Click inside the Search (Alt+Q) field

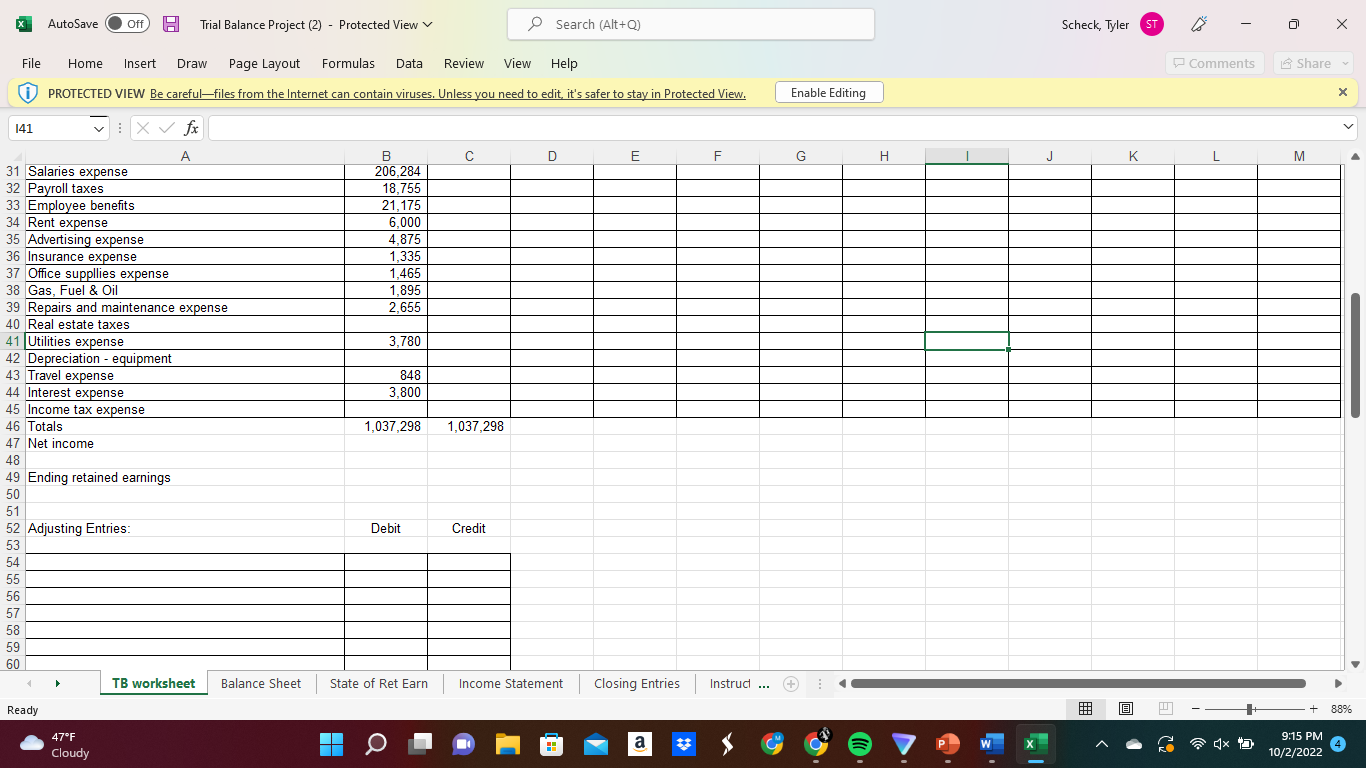coord(690,23)
